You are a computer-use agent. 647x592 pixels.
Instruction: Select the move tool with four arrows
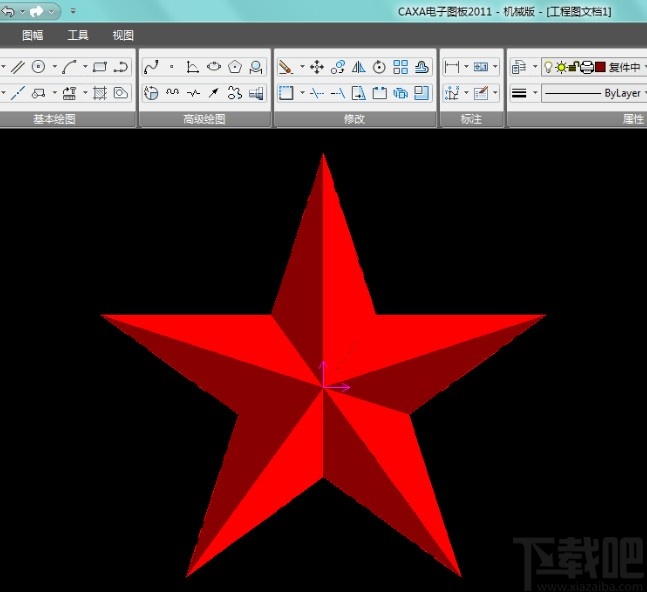[317, 67]
